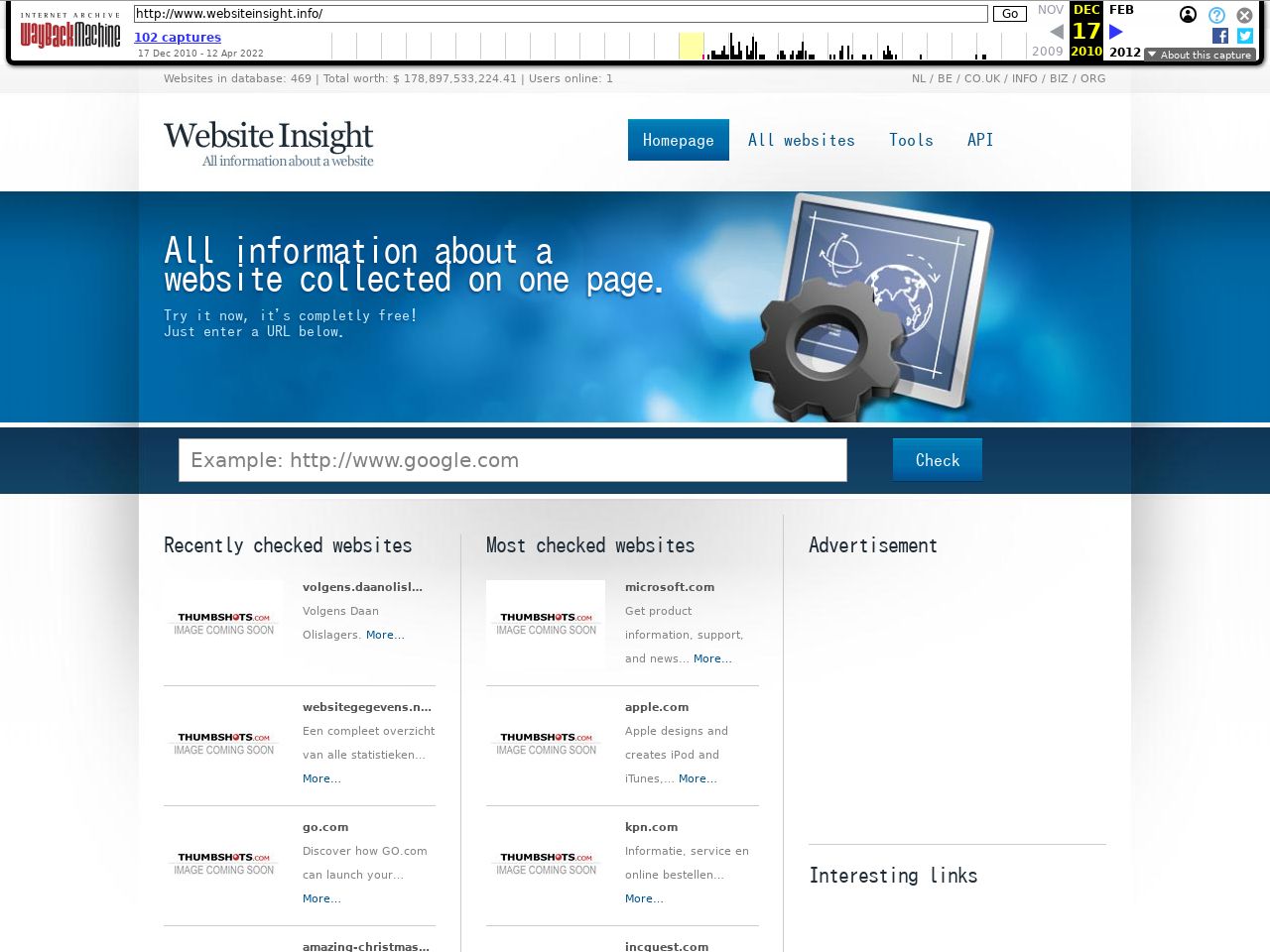Screen dimensions: 1270x952
Task: Click More link under go.com description
Action: coord(321,898)
